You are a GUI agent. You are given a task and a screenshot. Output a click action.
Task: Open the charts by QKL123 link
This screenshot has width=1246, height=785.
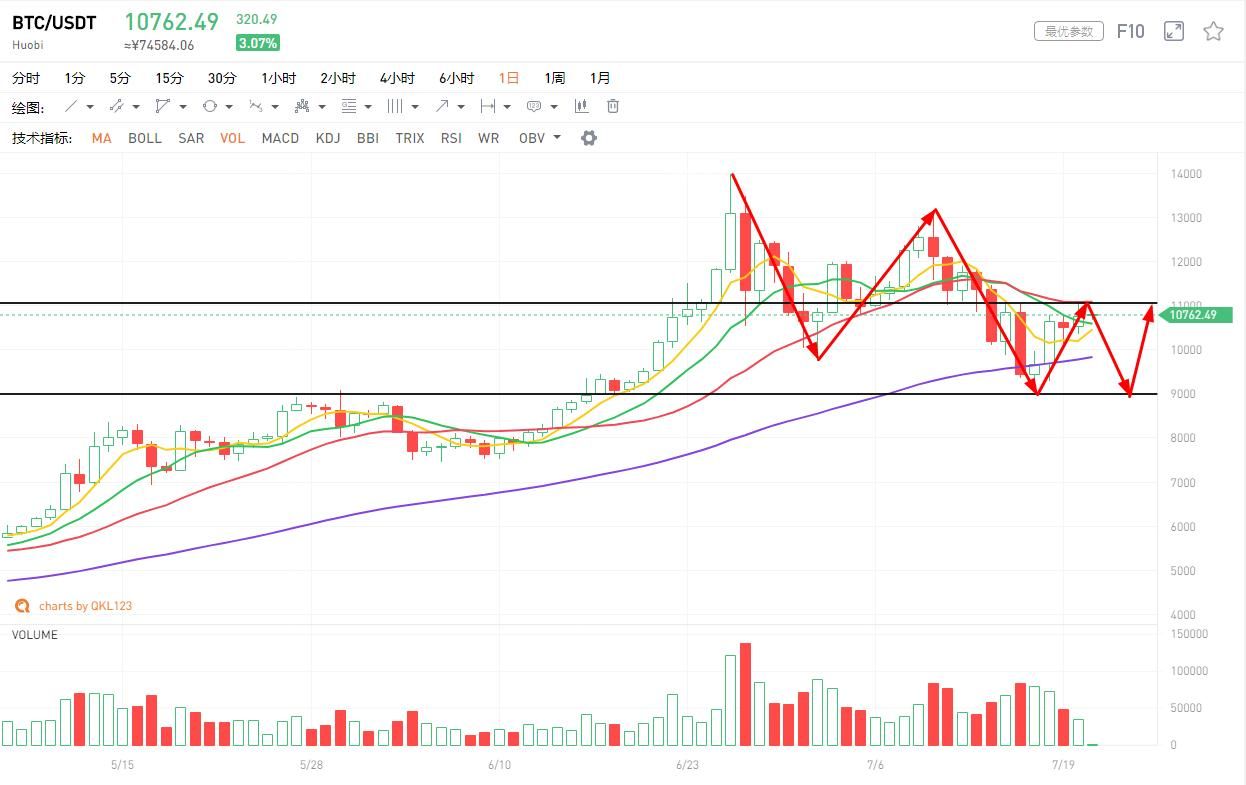pos(85,606)
